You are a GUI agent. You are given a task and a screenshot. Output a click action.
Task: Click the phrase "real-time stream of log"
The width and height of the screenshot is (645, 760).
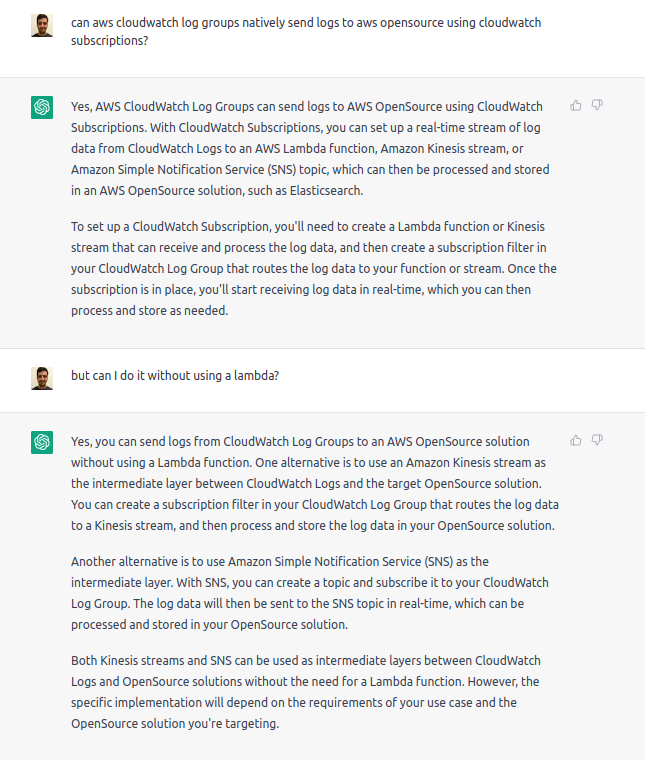pyautogui.click(x=471, y=127)
